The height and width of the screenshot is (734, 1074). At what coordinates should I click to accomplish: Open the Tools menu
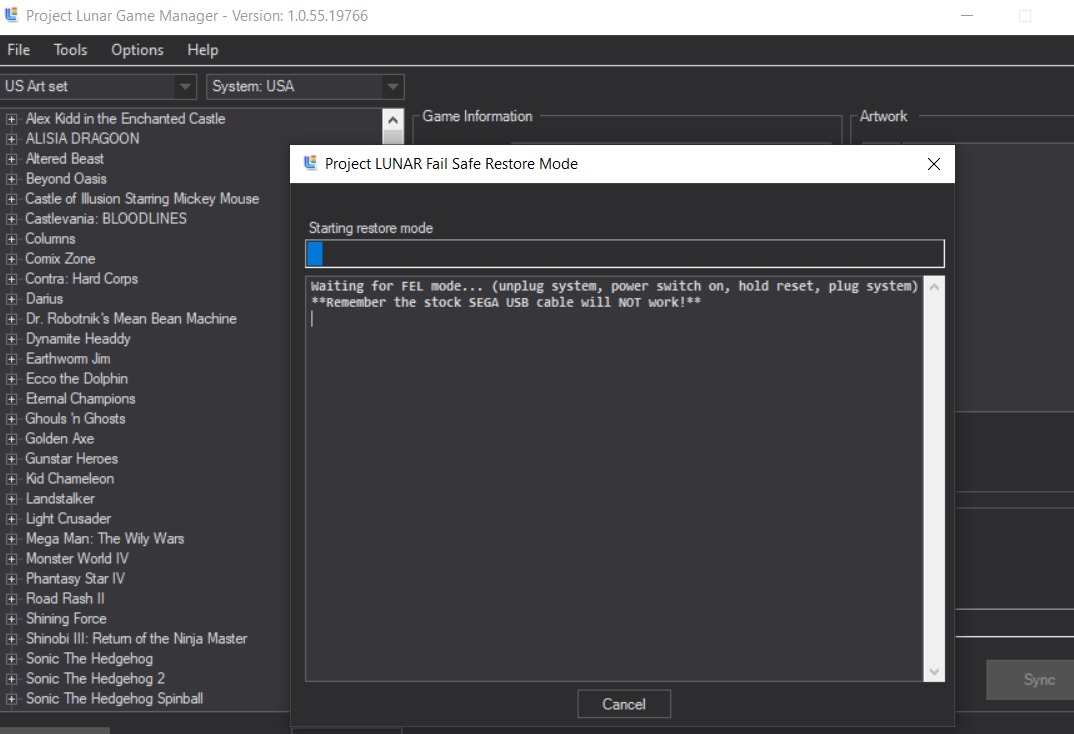(x=70, y=50)
